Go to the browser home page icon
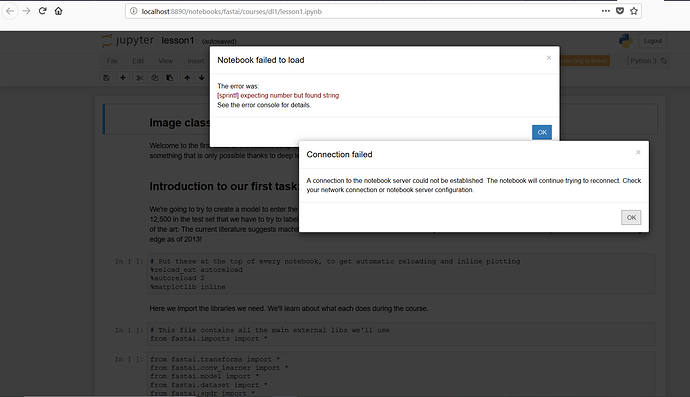This screenshot has width=690, height=397. coord(59,11)
